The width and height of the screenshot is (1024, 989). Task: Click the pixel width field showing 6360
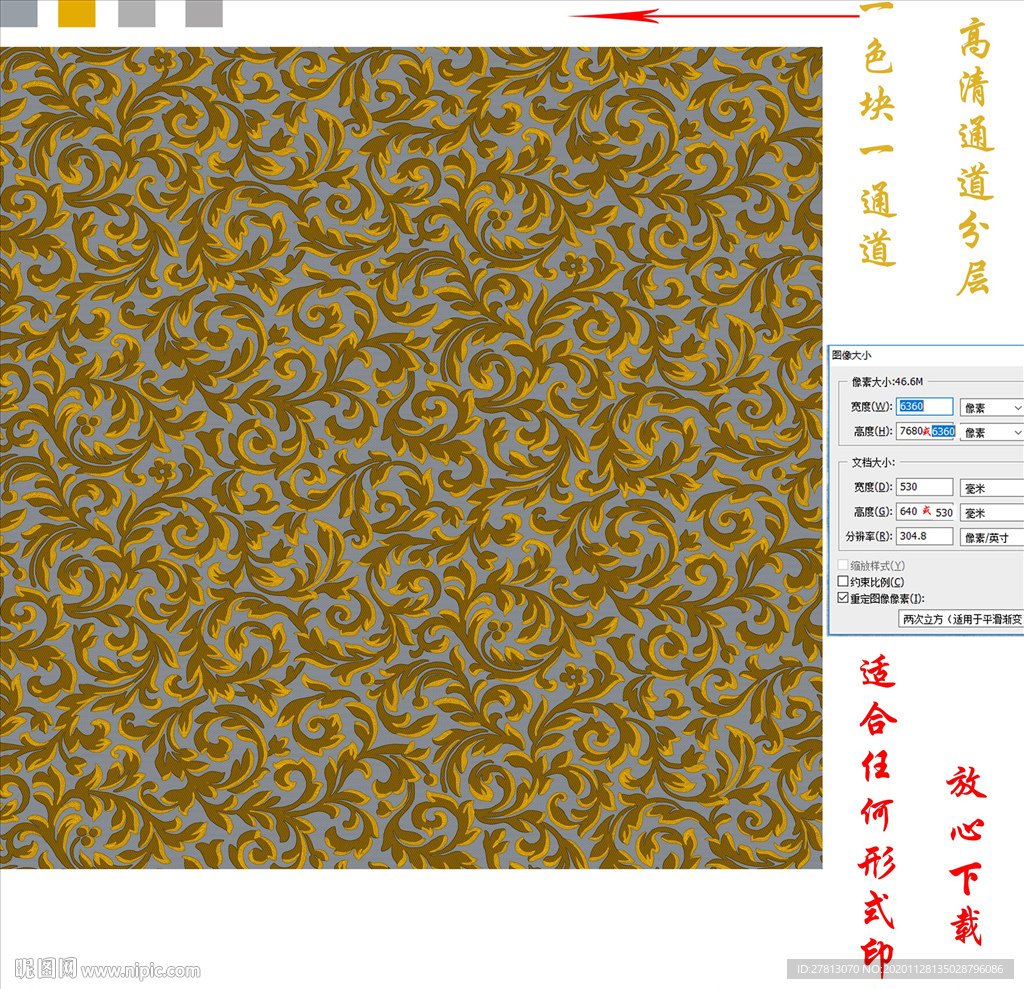(x=924, y=406)
